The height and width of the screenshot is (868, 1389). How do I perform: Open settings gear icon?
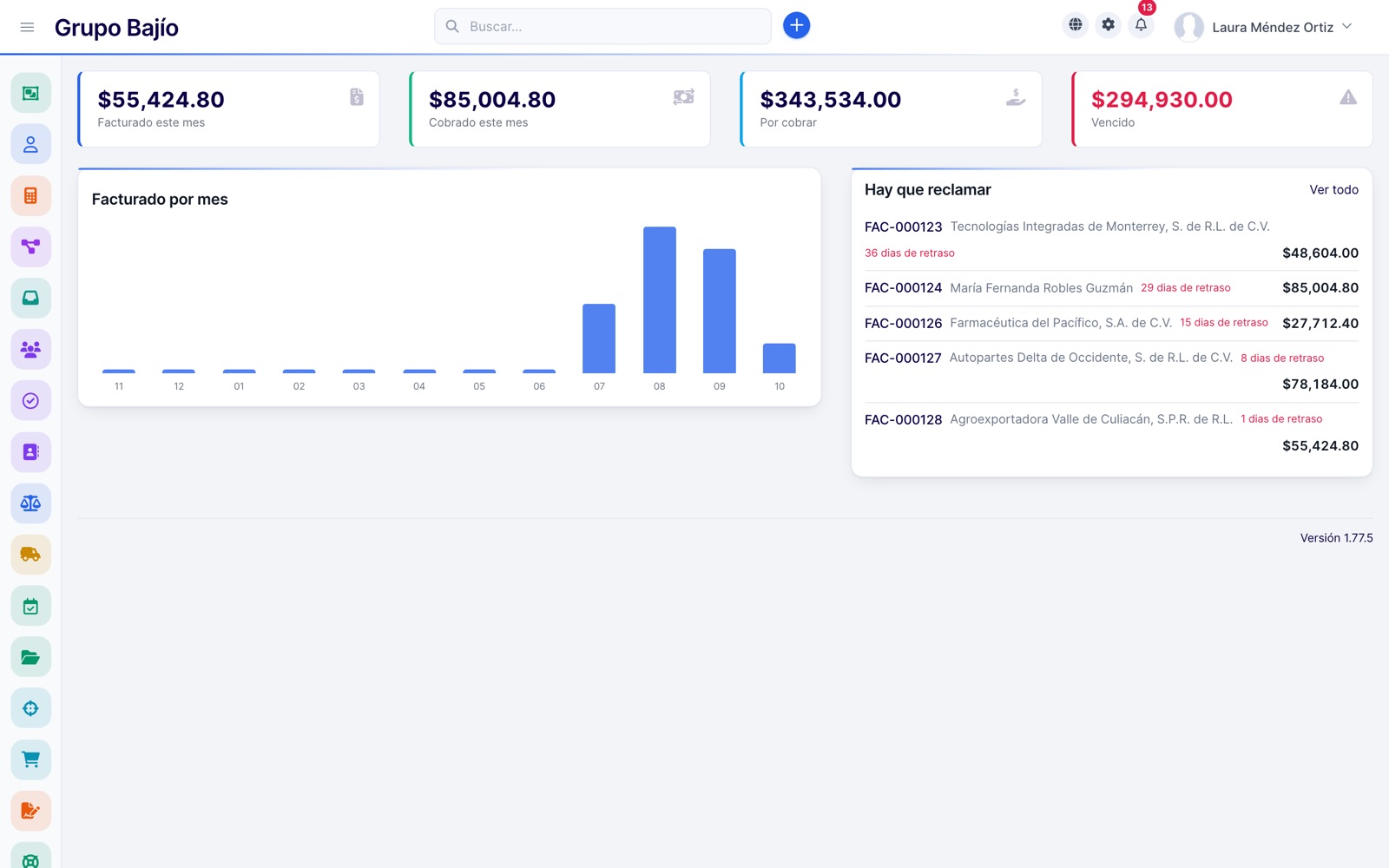click(1108, 25)
